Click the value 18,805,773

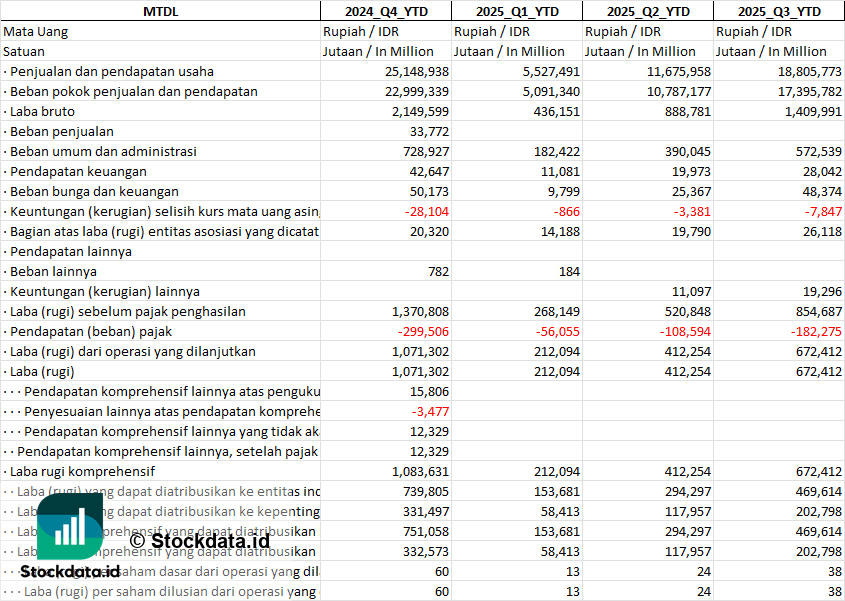(809, 72)
